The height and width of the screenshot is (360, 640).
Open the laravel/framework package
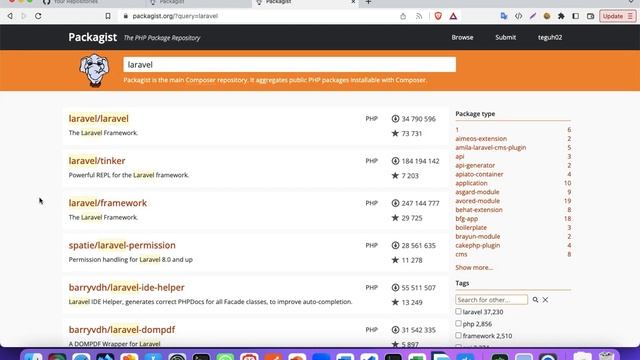108,203
